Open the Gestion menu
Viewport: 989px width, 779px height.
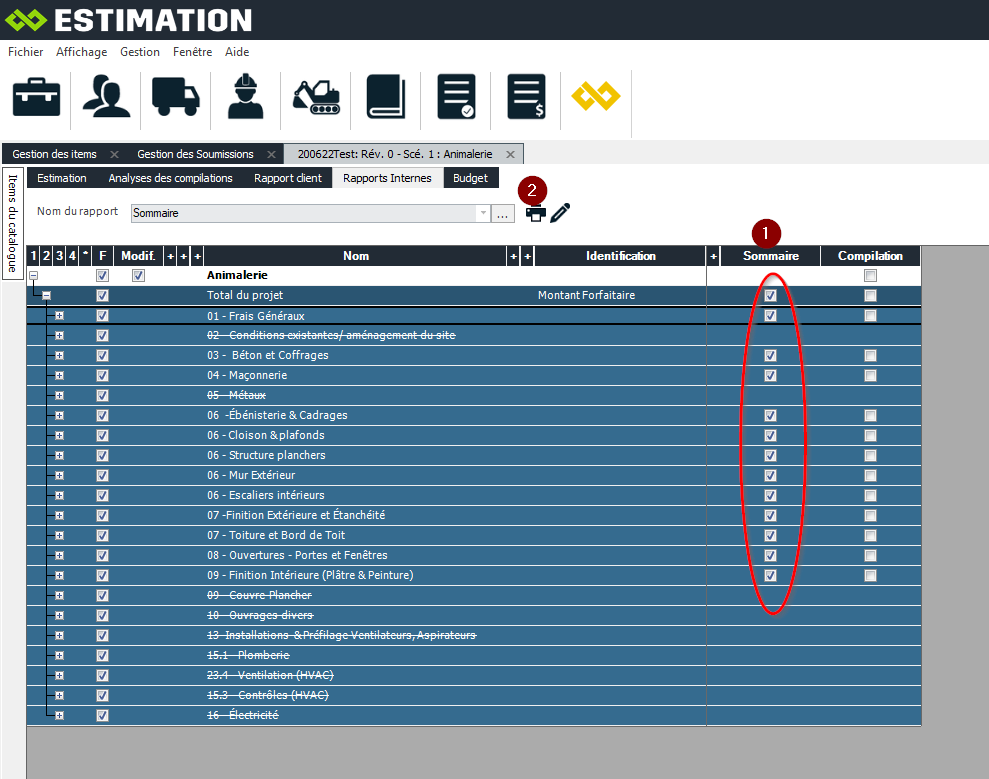click(139, 52)
